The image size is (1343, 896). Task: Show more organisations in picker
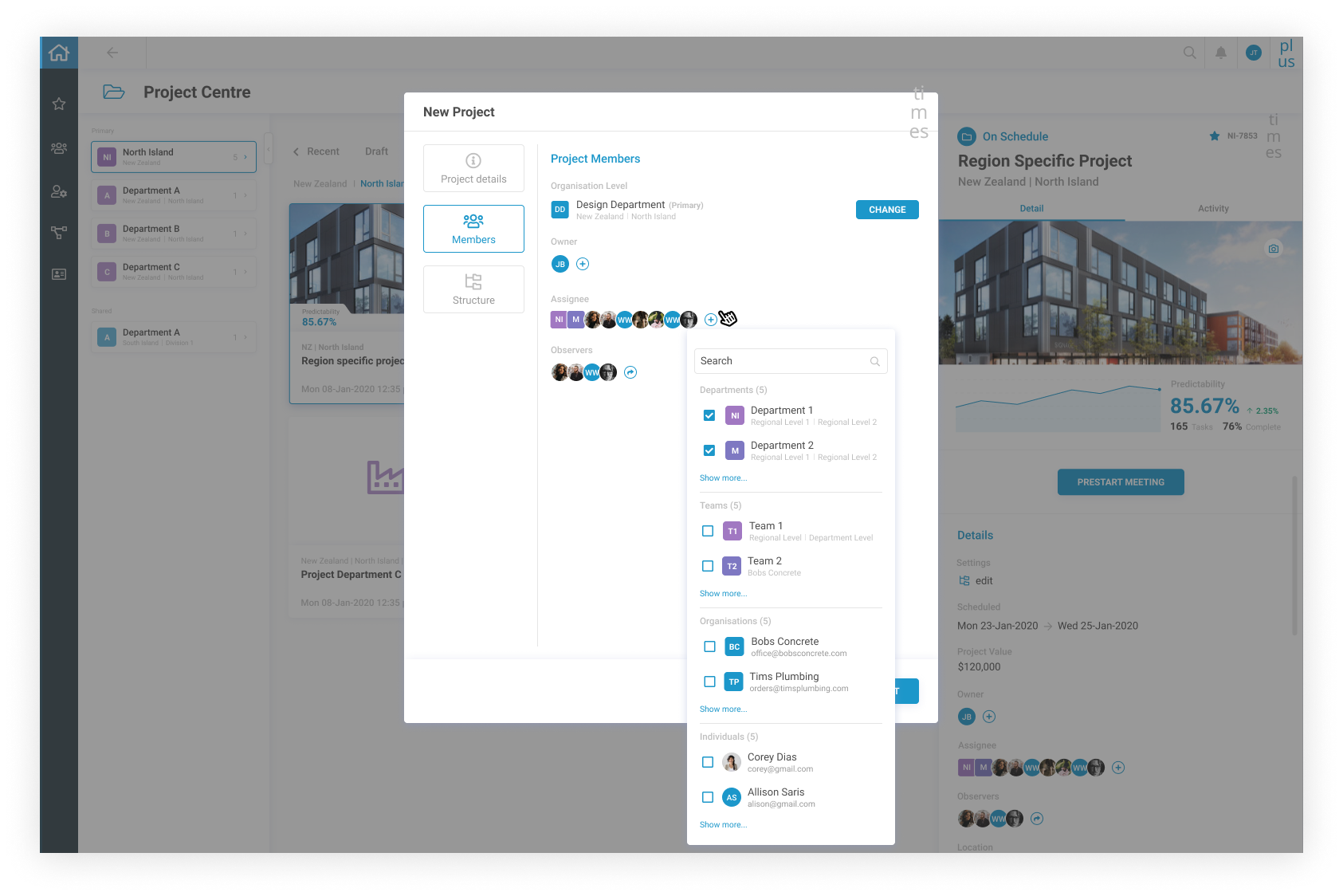[723, 709]
